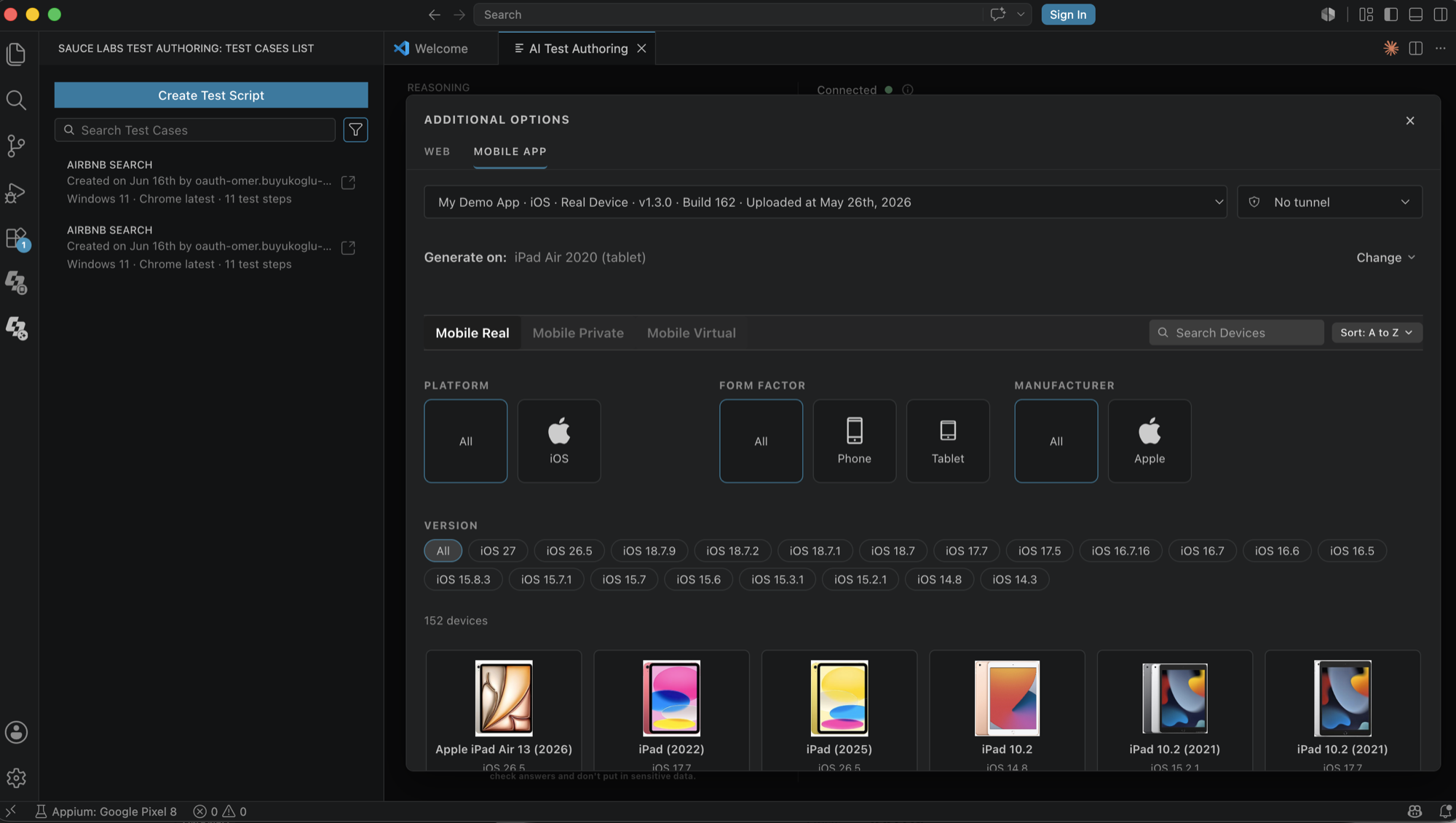Switch to the Welcome editor tab
1456x823 pixels.
pyautogui.click(x=440, y=48)
